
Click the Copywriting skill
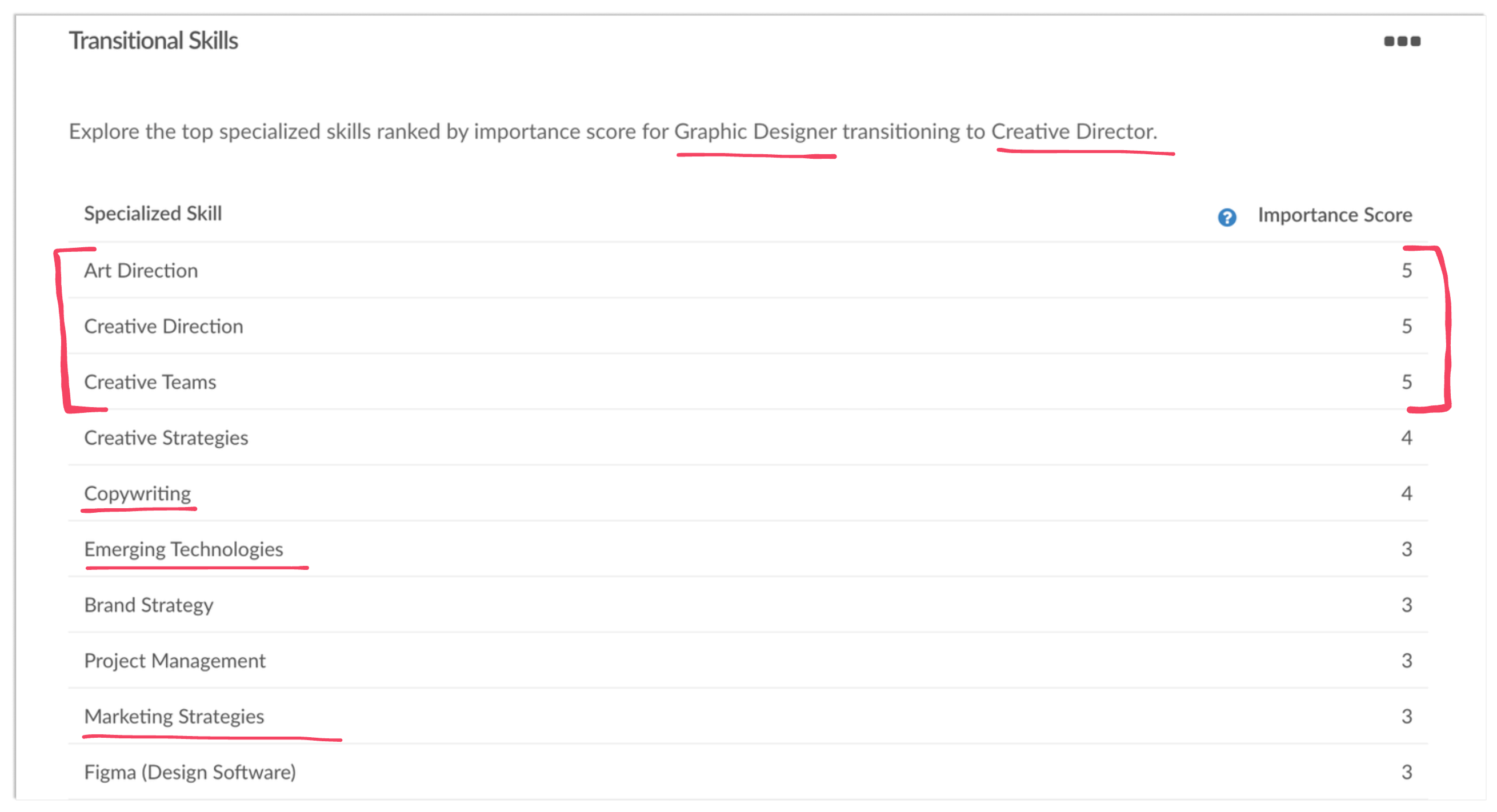tap(138, 494)
